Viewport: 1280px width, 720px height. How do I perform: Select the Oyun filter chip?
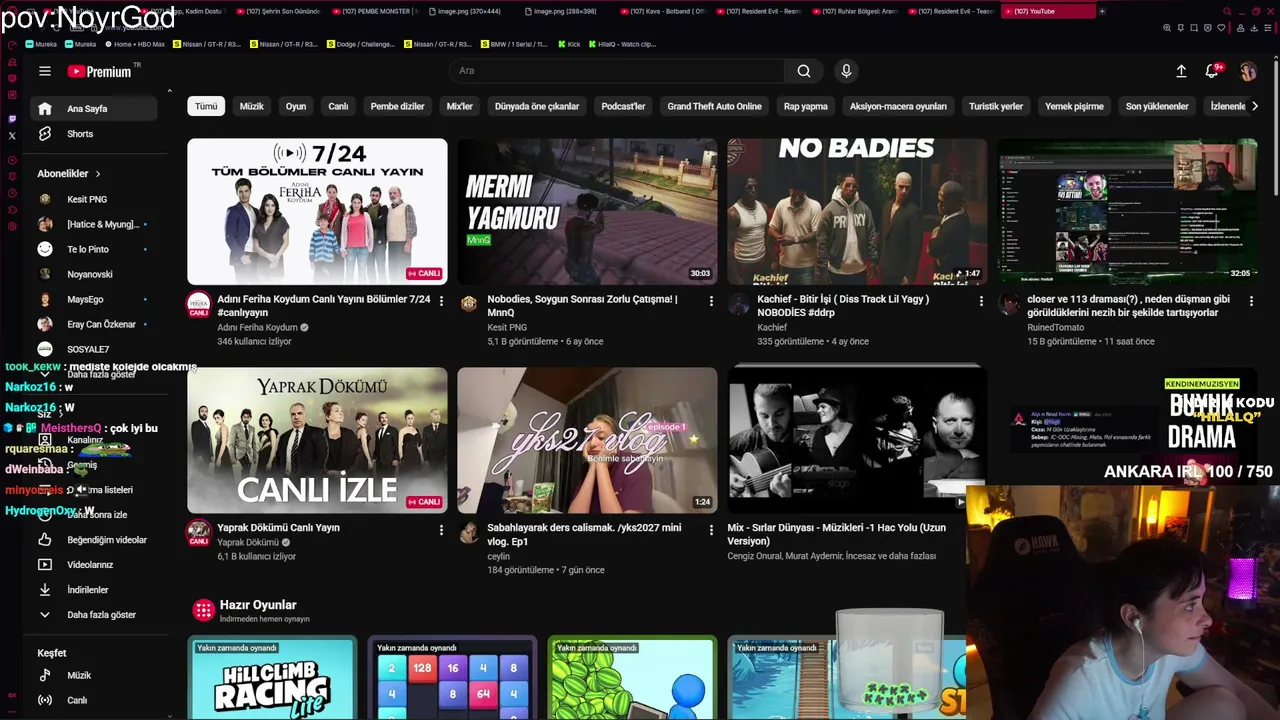click(296, 106)
